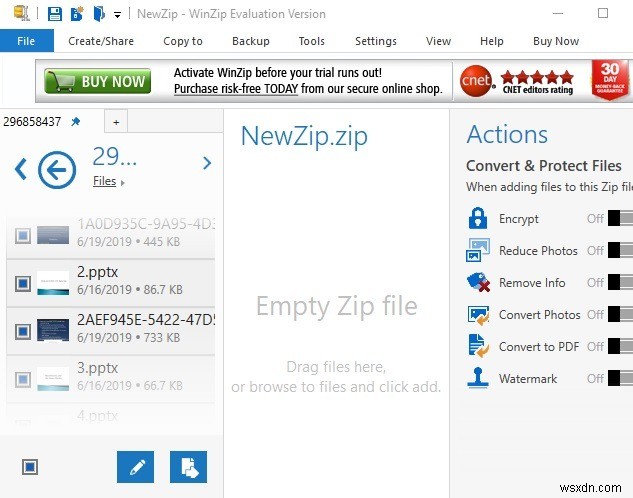Open the quick access toolbar dropdown arrow

click(118, 15)
